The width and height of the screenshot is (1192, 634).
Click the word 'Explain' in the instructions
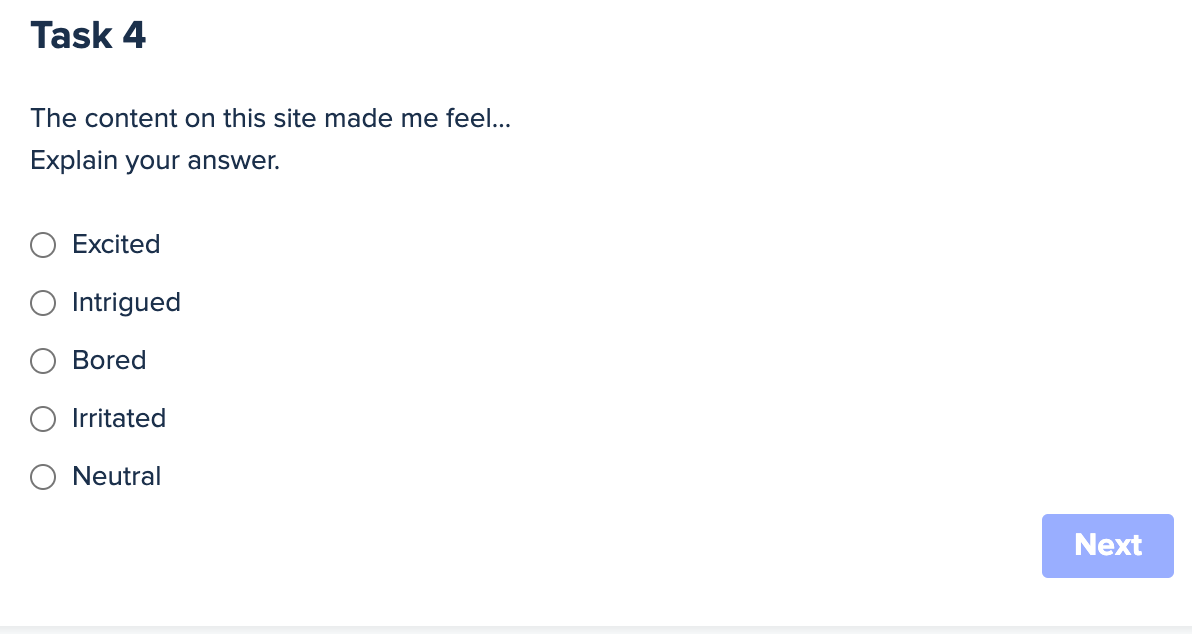[x=74, y=160]
